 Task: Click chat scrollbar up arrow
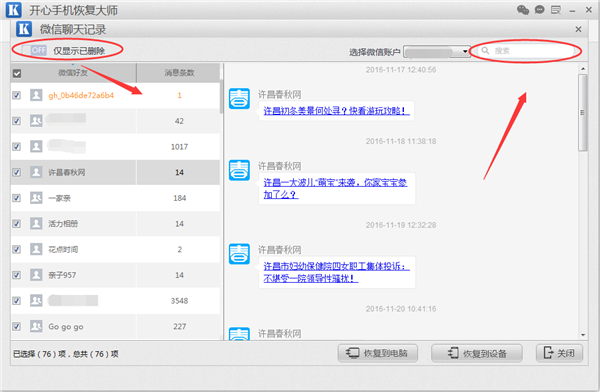[583, 69]
